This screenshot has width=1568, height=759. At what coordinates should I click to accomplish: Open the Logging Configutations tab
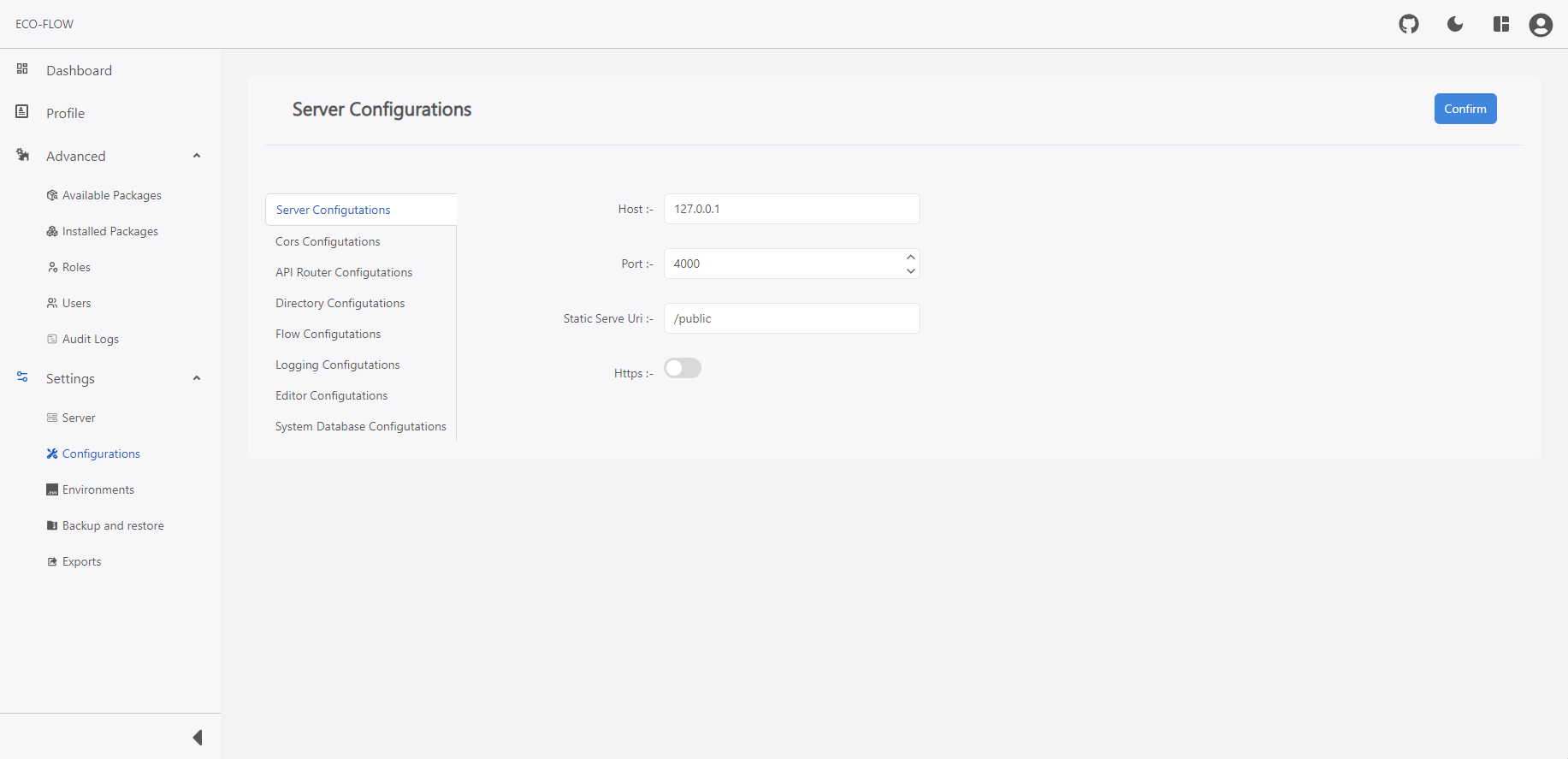(361, 365)
